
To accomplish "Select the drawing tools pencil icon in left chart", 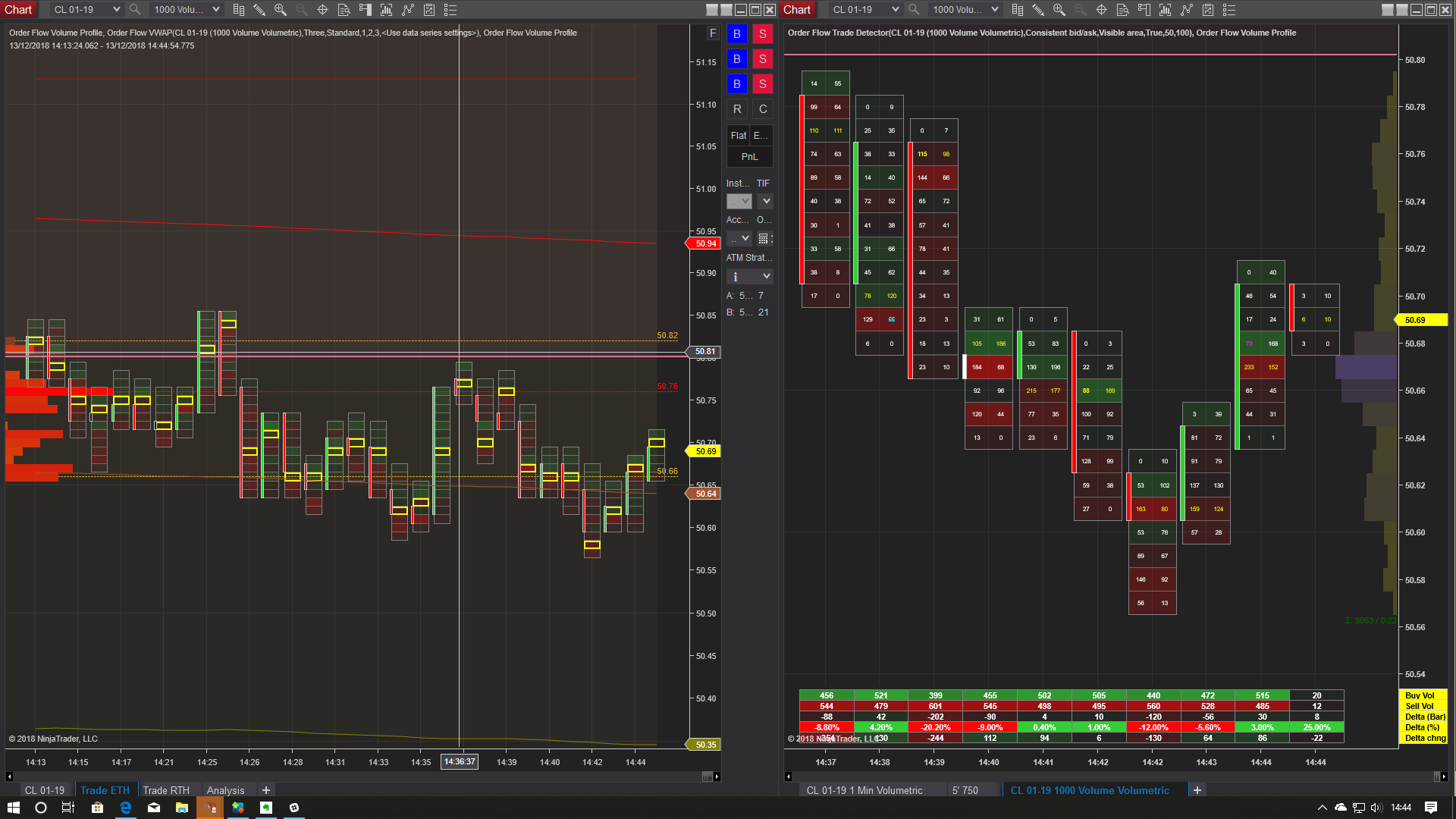I will pyautogui.click(x=259, y=10).
